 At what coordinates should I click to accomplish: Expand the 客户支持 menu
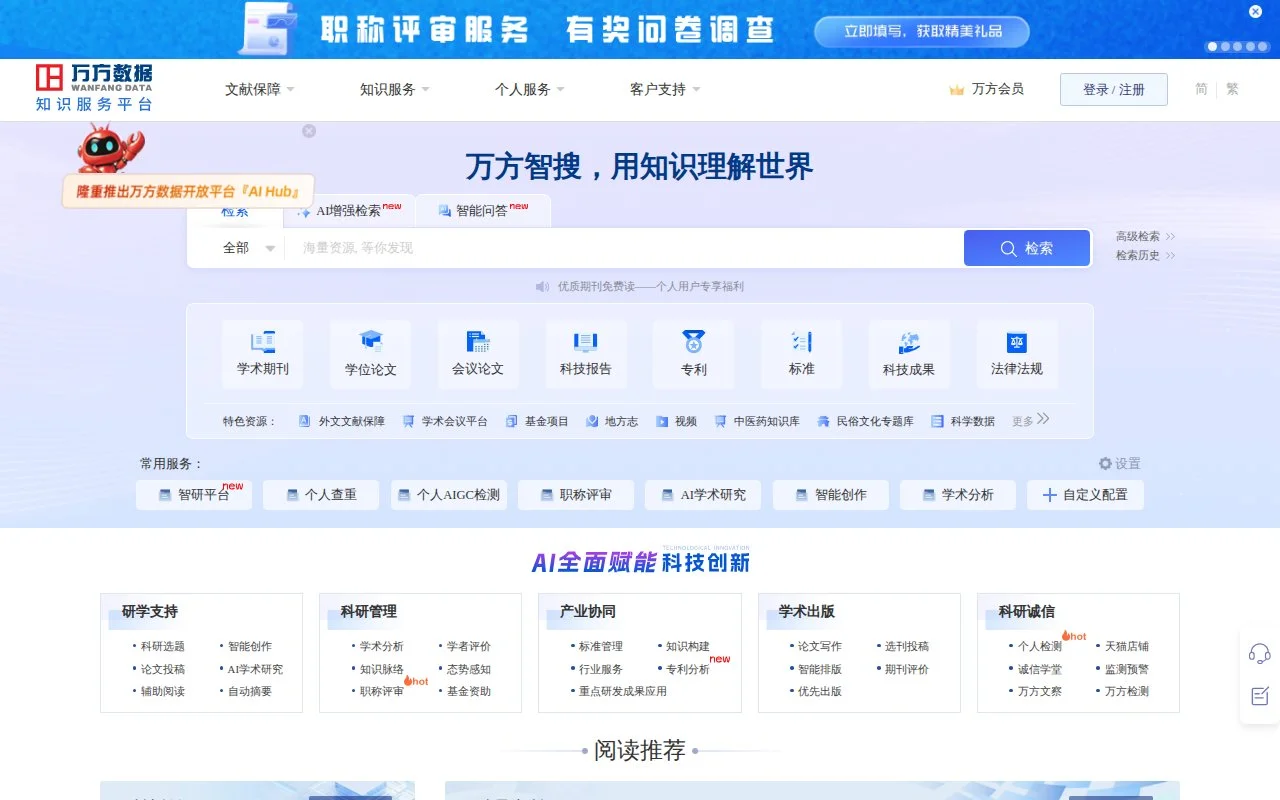665,89
